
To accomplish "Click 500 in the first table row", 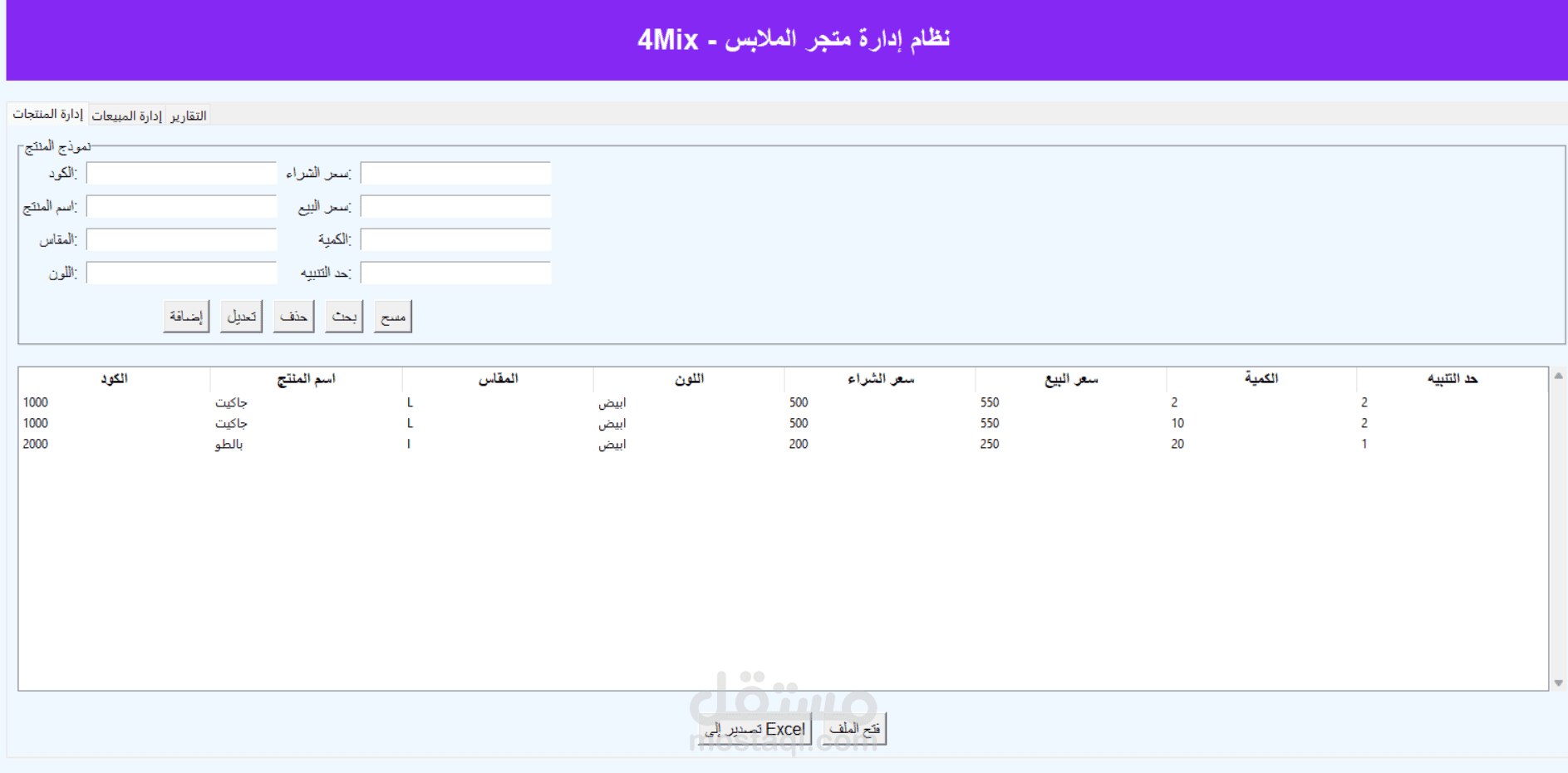I will [x=799, y=402].
